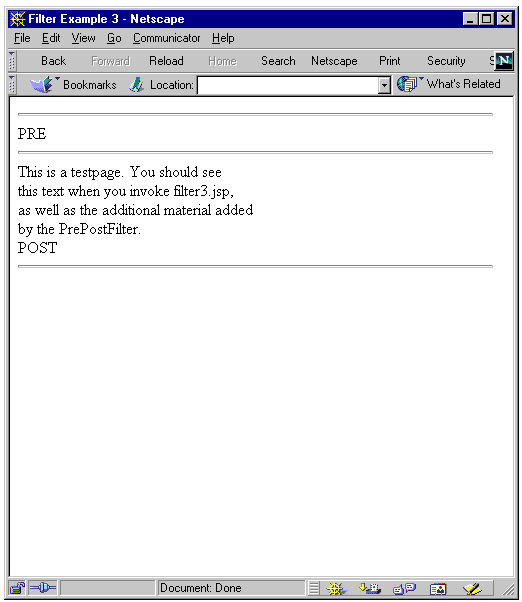Open the View menu
This screenshot has height=602, width=522.
pyautogui.click(x=83, y=38)
